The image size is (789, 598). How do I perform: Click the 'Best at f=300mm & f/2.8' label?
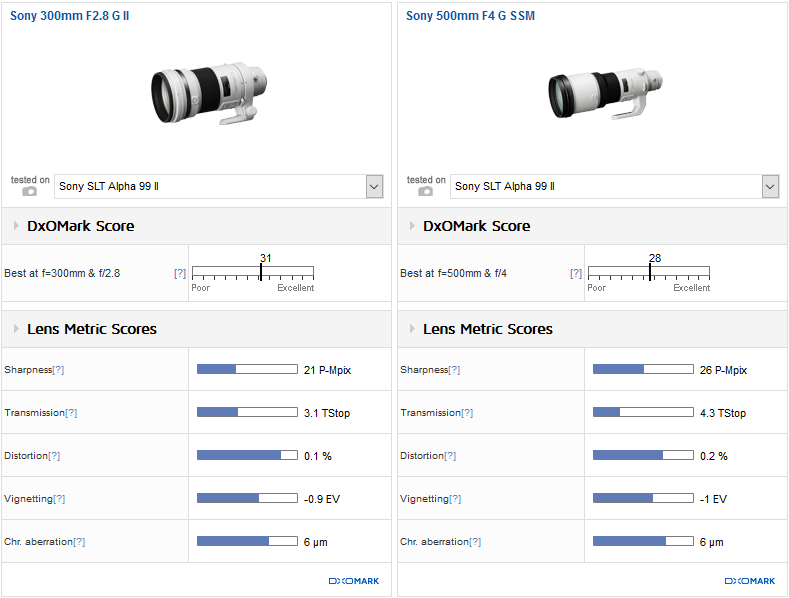coord(62,273)
